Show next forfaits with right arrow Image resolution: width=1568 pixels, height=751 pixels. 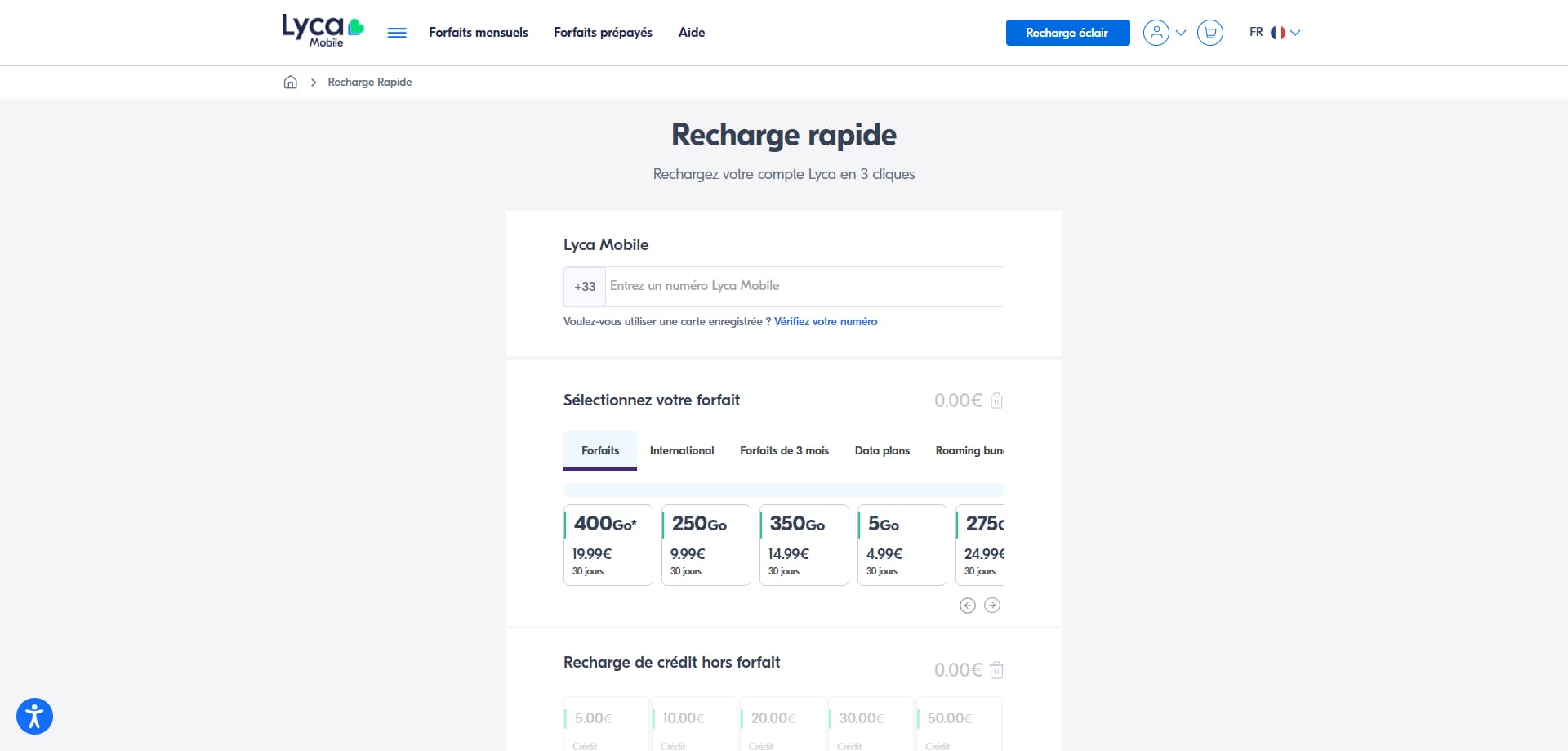(x=992, y=606)
